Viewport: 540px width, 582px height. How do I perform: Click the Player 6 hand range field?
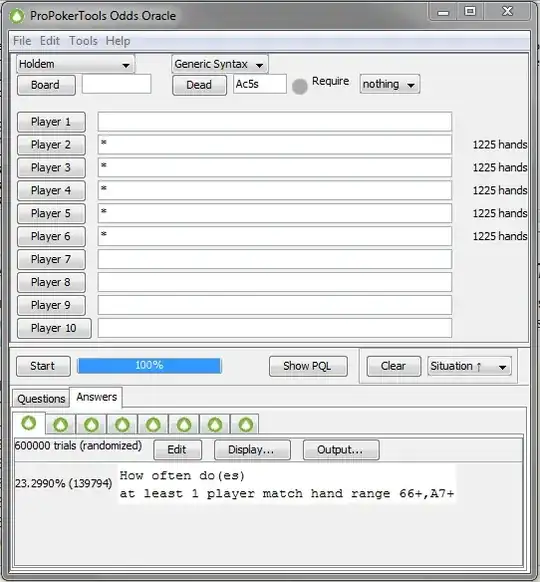pos(275,236)
